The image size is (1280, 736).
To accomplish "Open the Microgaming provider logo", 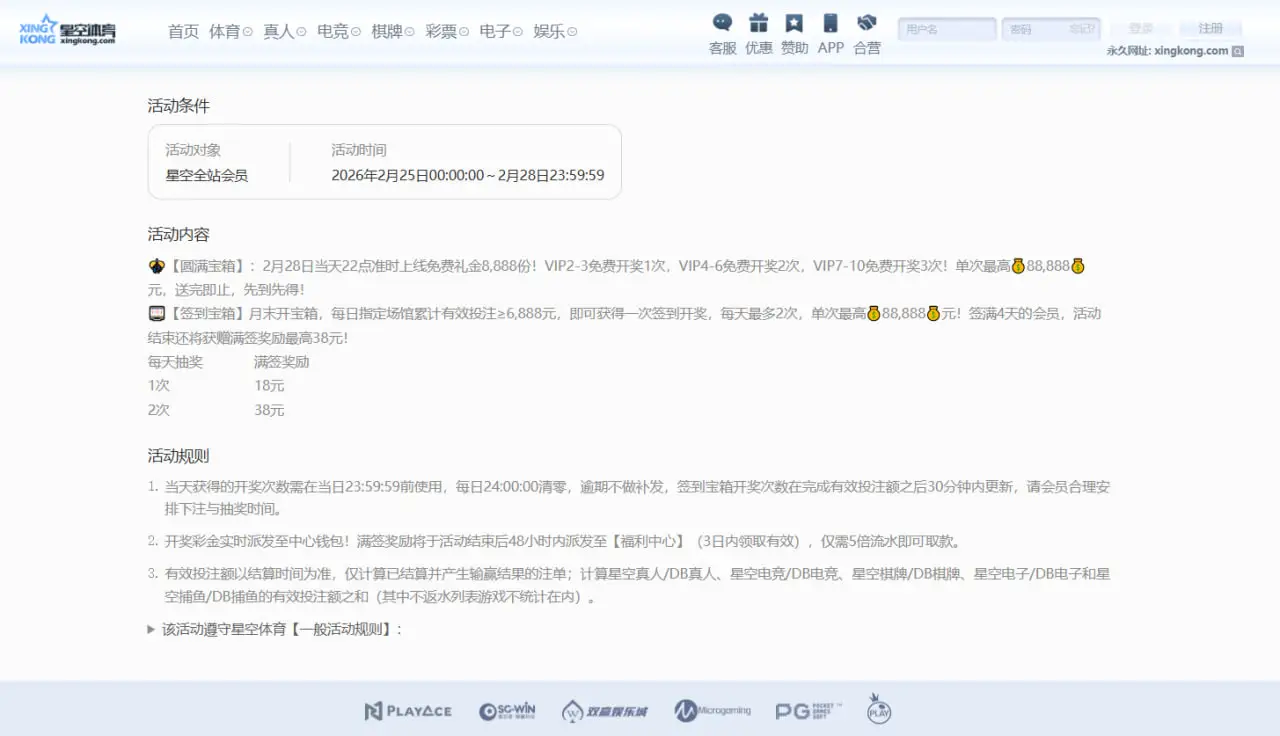I will (712, 710).
